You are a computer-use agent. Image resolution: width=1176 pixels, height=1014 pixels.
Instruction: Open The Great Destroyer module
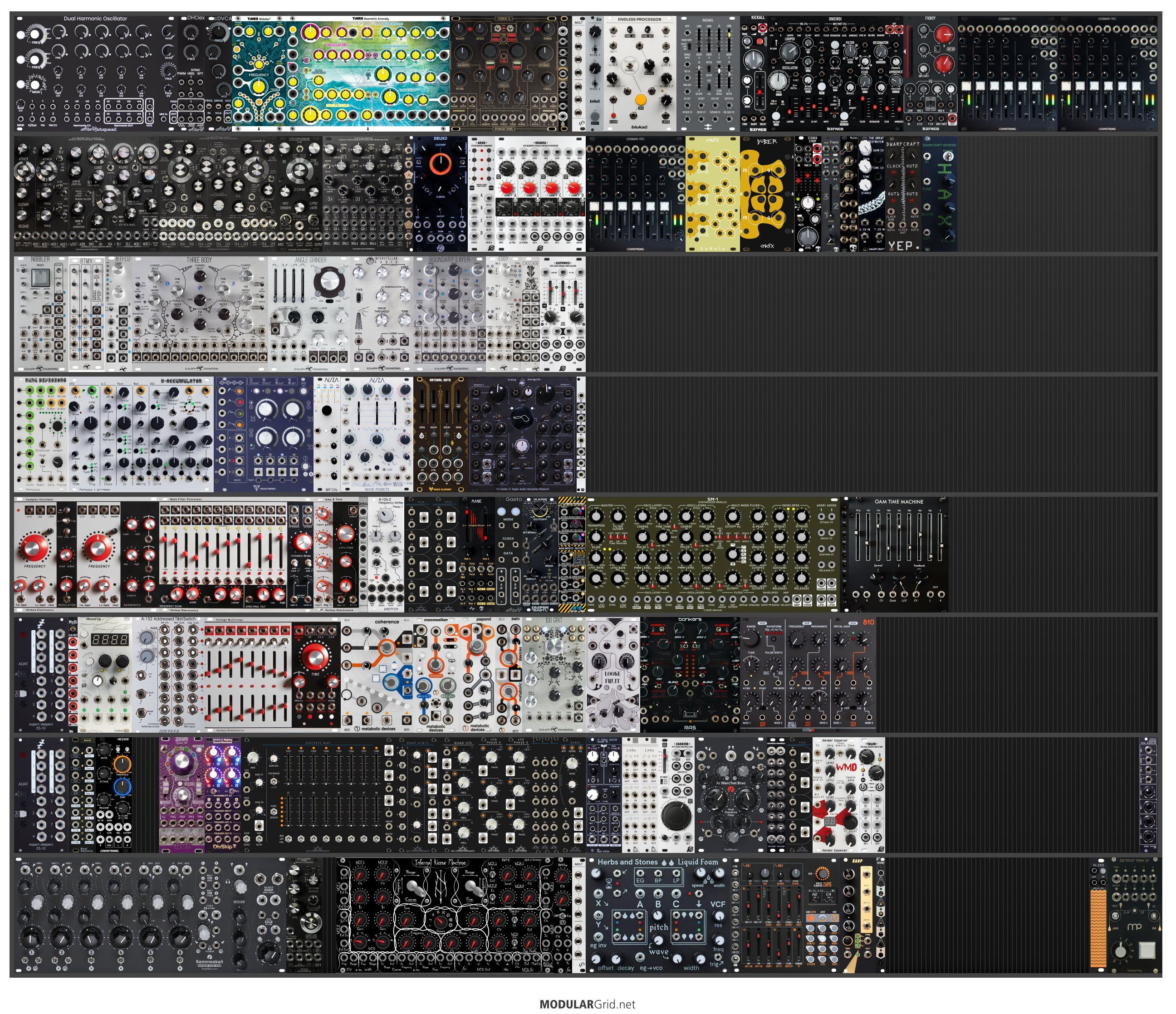click(x=872, y=193)
